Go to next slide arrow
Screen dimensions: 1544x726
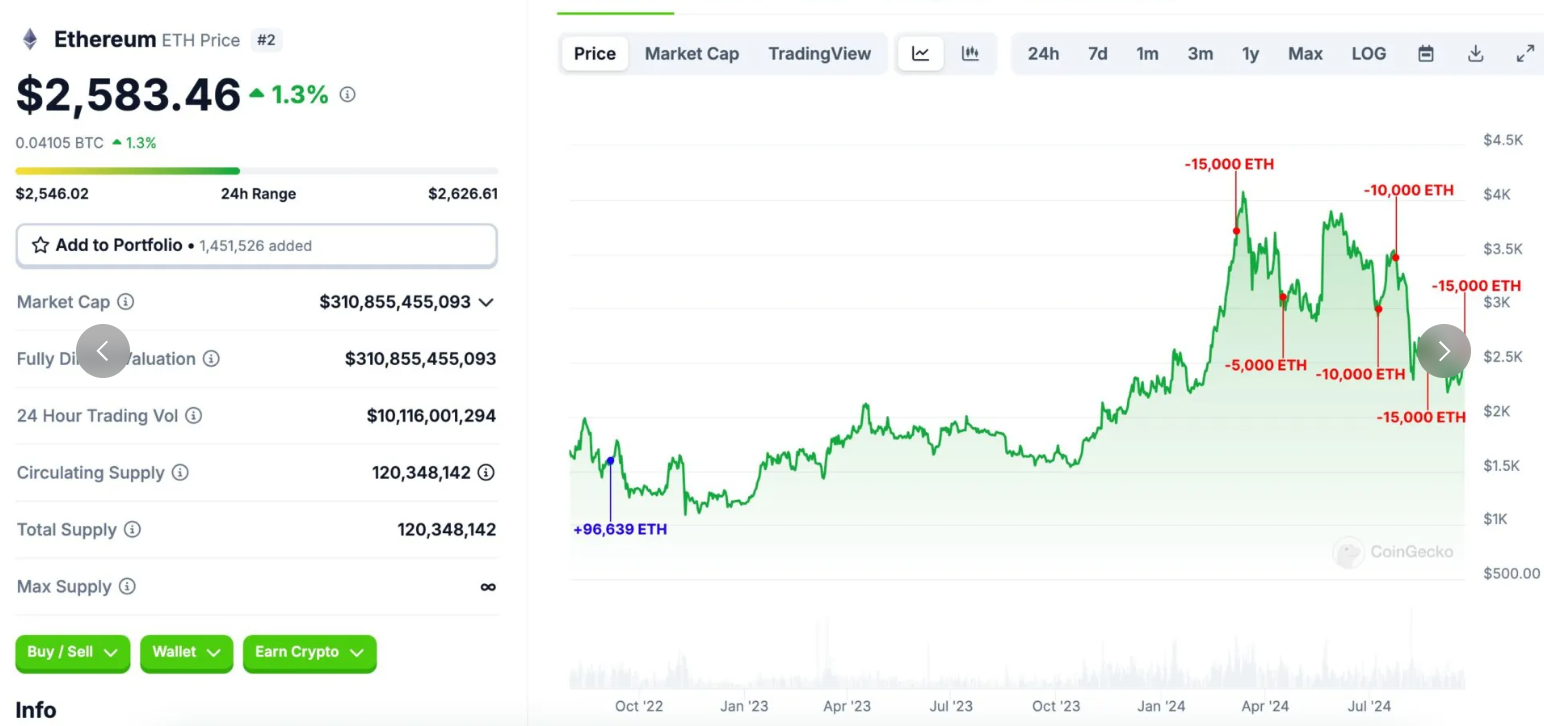pyautogui.click(x=1444, y=351)
